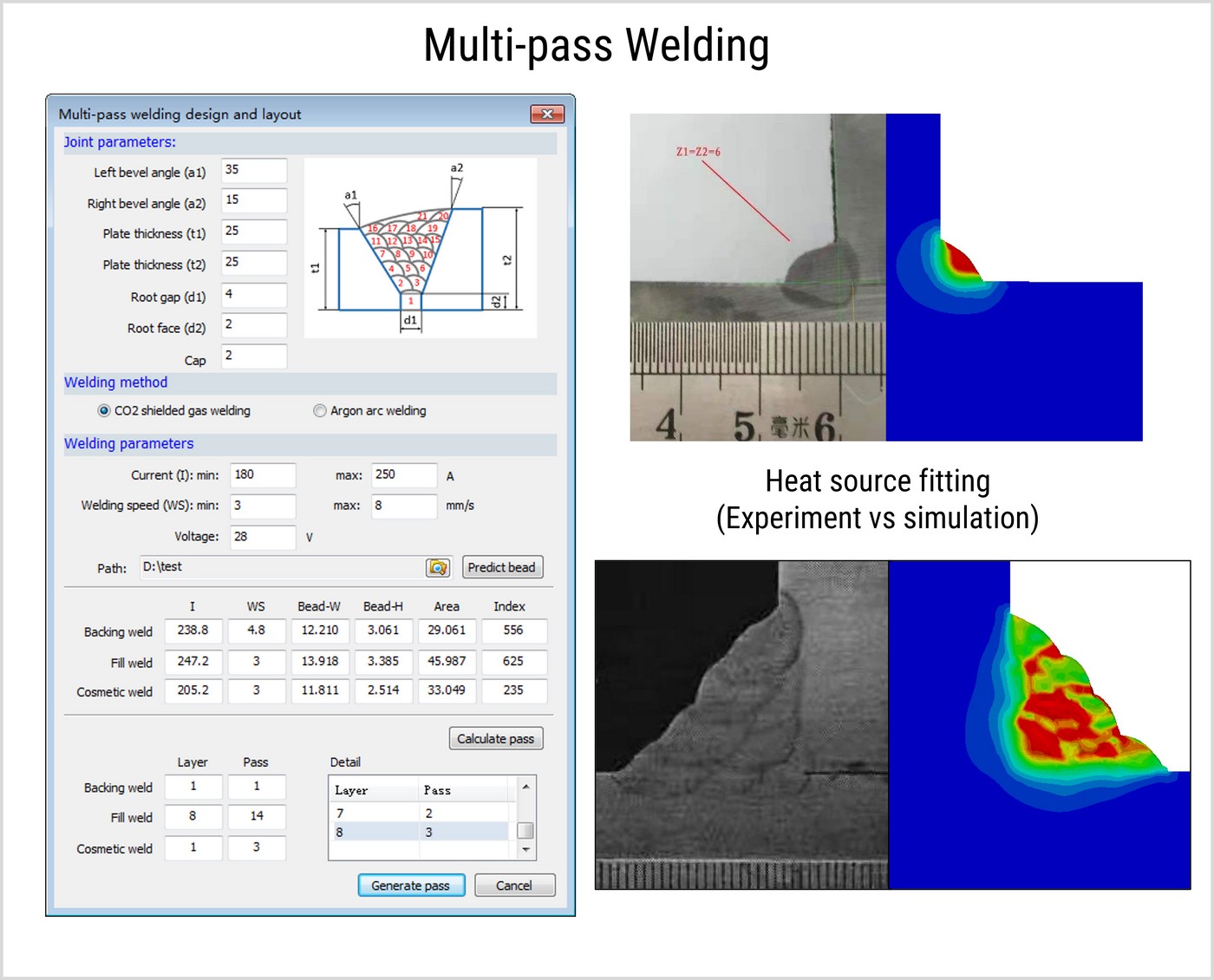Screen dimensions: 1214x980
Task: Select layer 8 row in Detail list
Action: pos(421,832)
